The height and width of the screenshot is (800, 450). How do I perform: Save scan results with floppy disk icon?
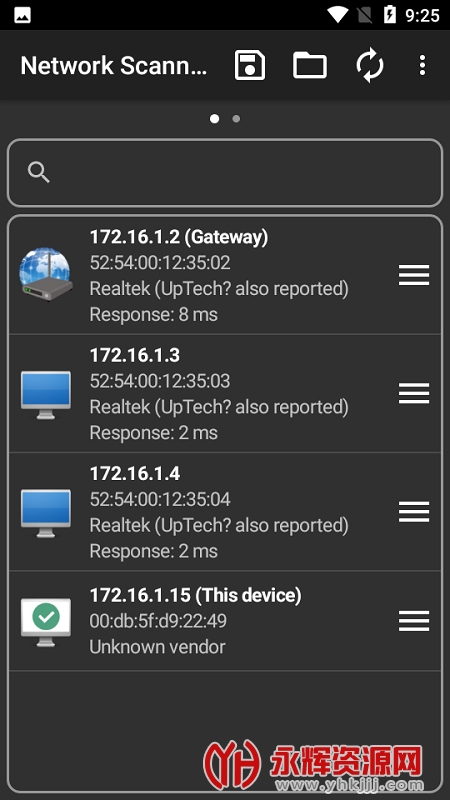tap(249, 65)
